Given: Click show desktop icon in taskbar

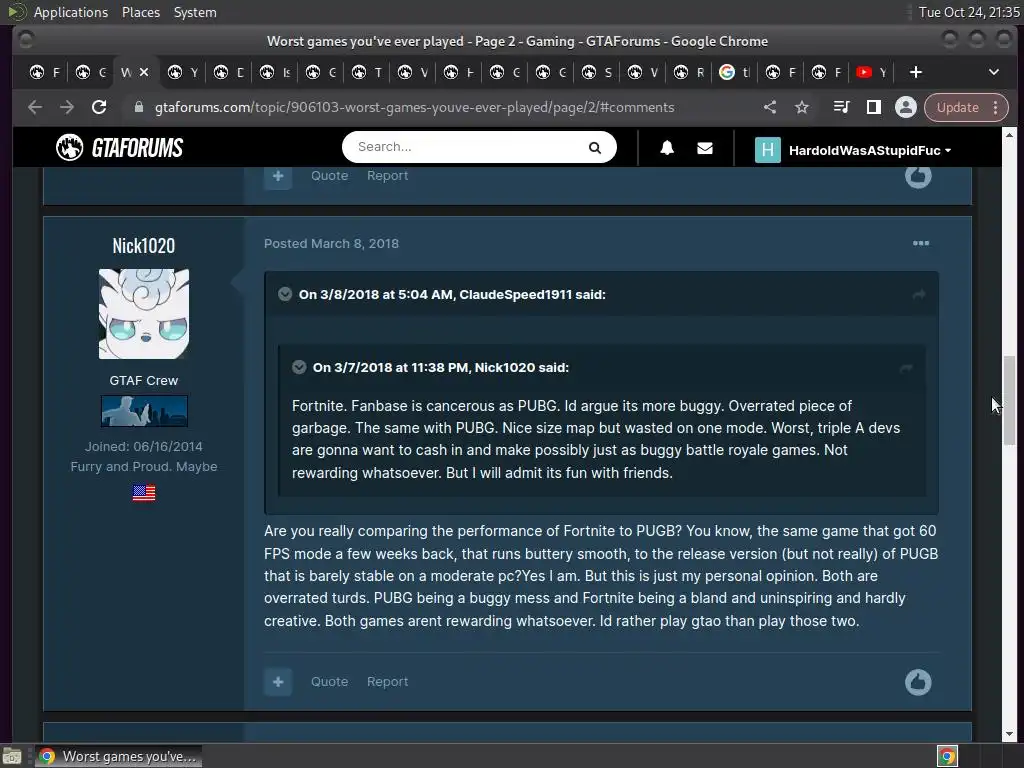Looking at the screenshot, I should (x=12, y=756).
